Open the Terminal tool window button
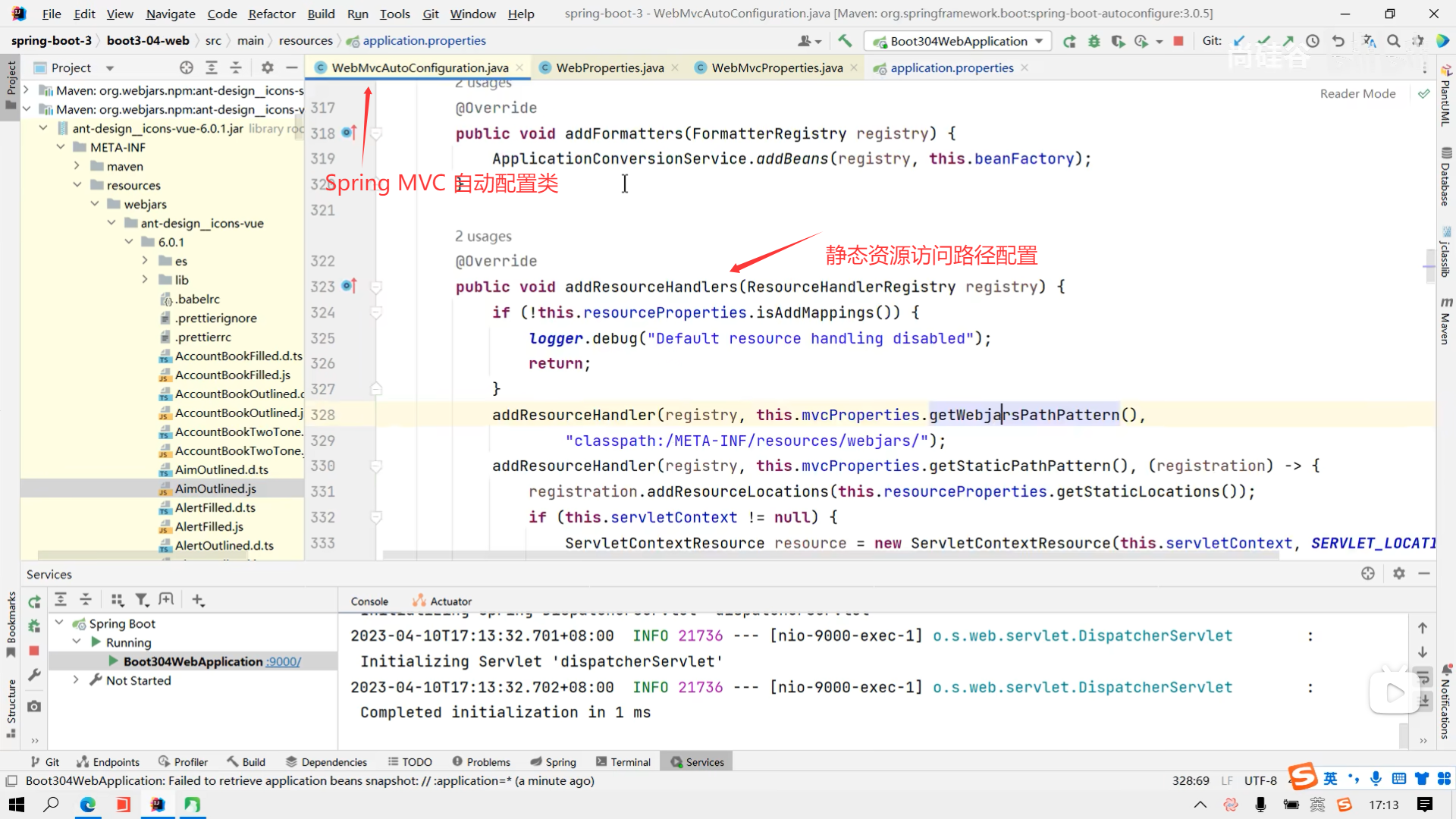 click(x=623, y=762)
